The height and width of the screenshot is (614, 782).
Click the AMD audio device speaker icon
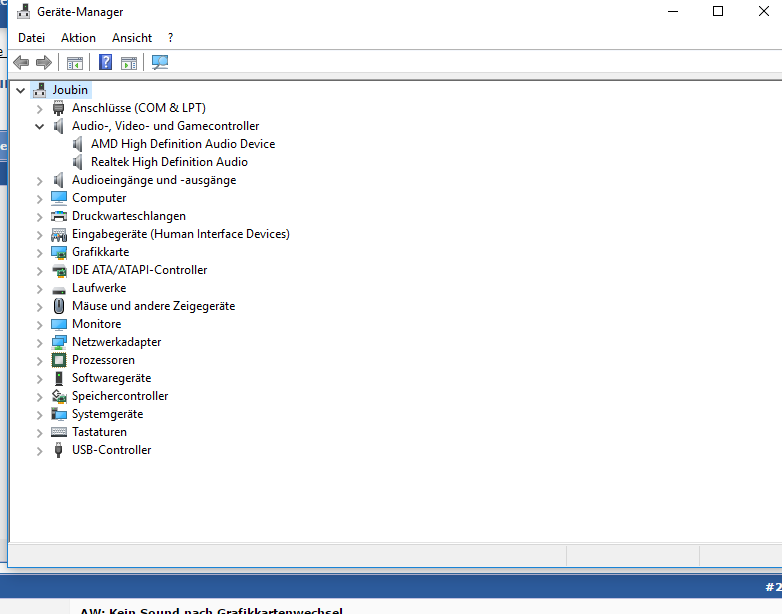tap(77, 144)
